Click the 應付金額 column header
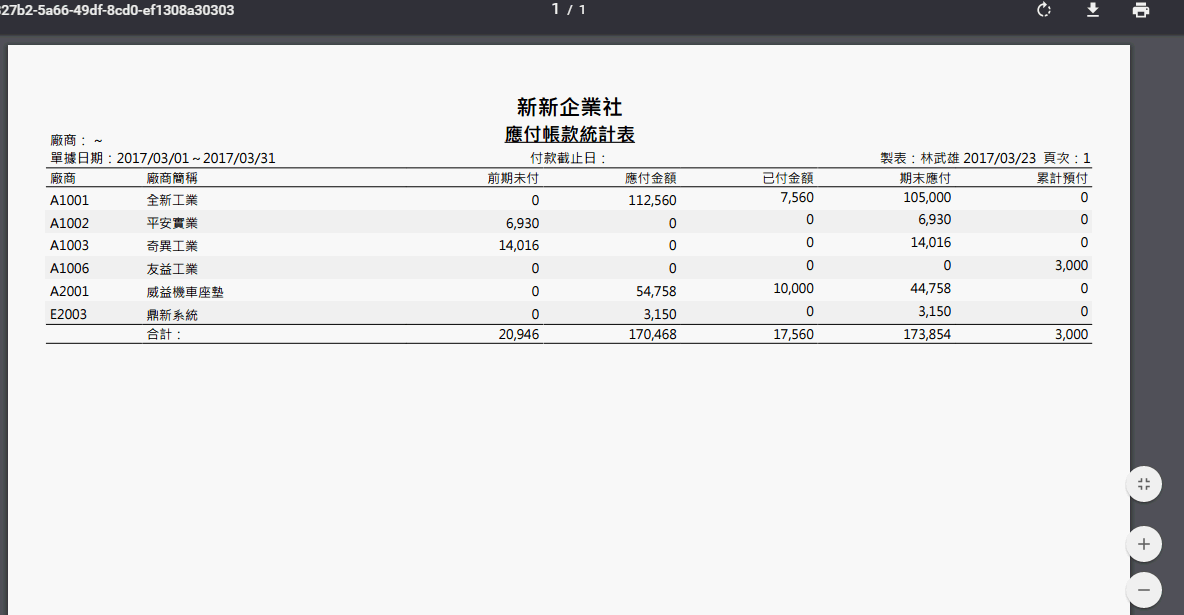 650,178
